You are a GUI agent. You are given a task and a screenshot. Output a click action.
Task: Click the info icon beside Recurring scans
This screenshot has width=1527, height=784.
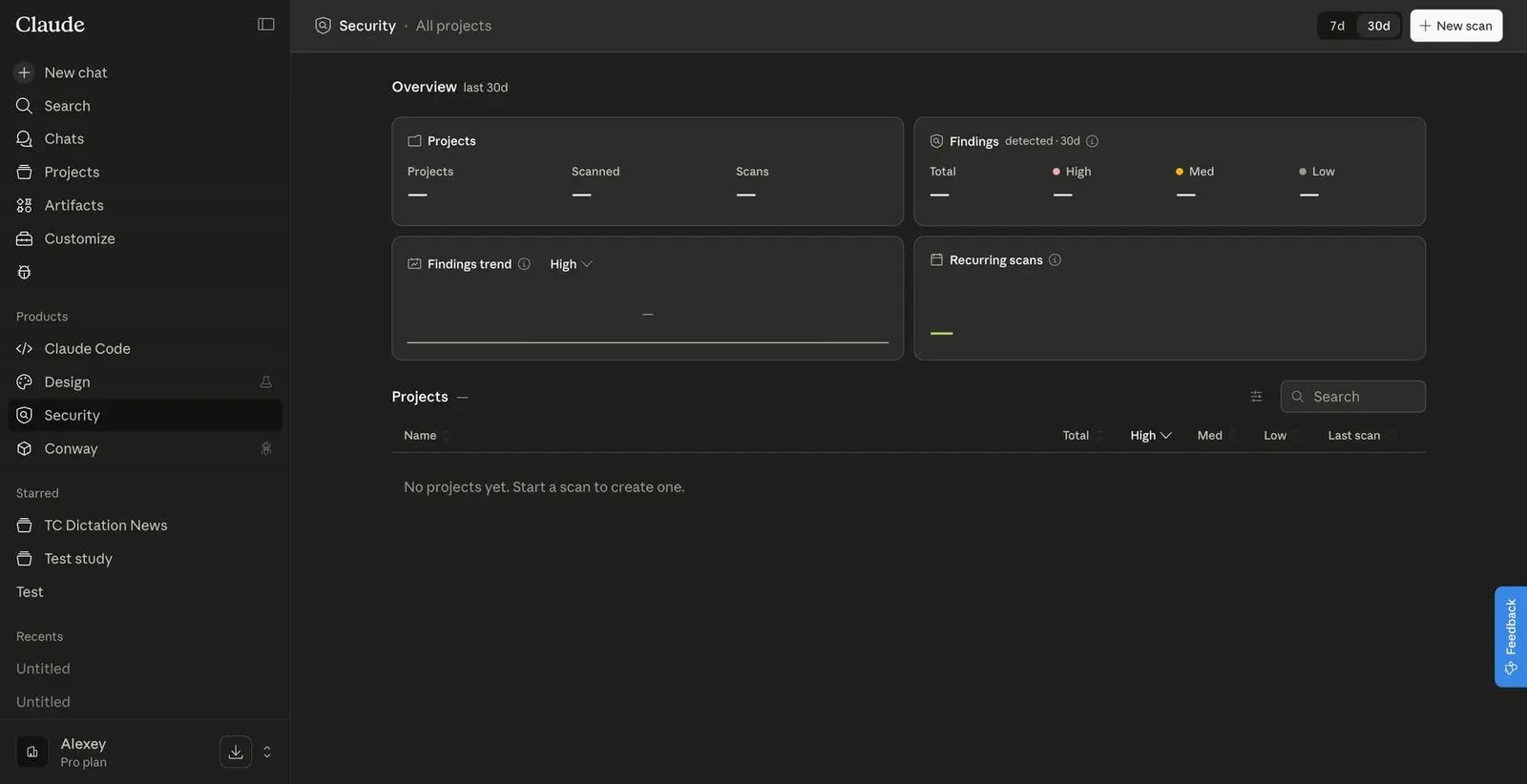click(1055, 260)
